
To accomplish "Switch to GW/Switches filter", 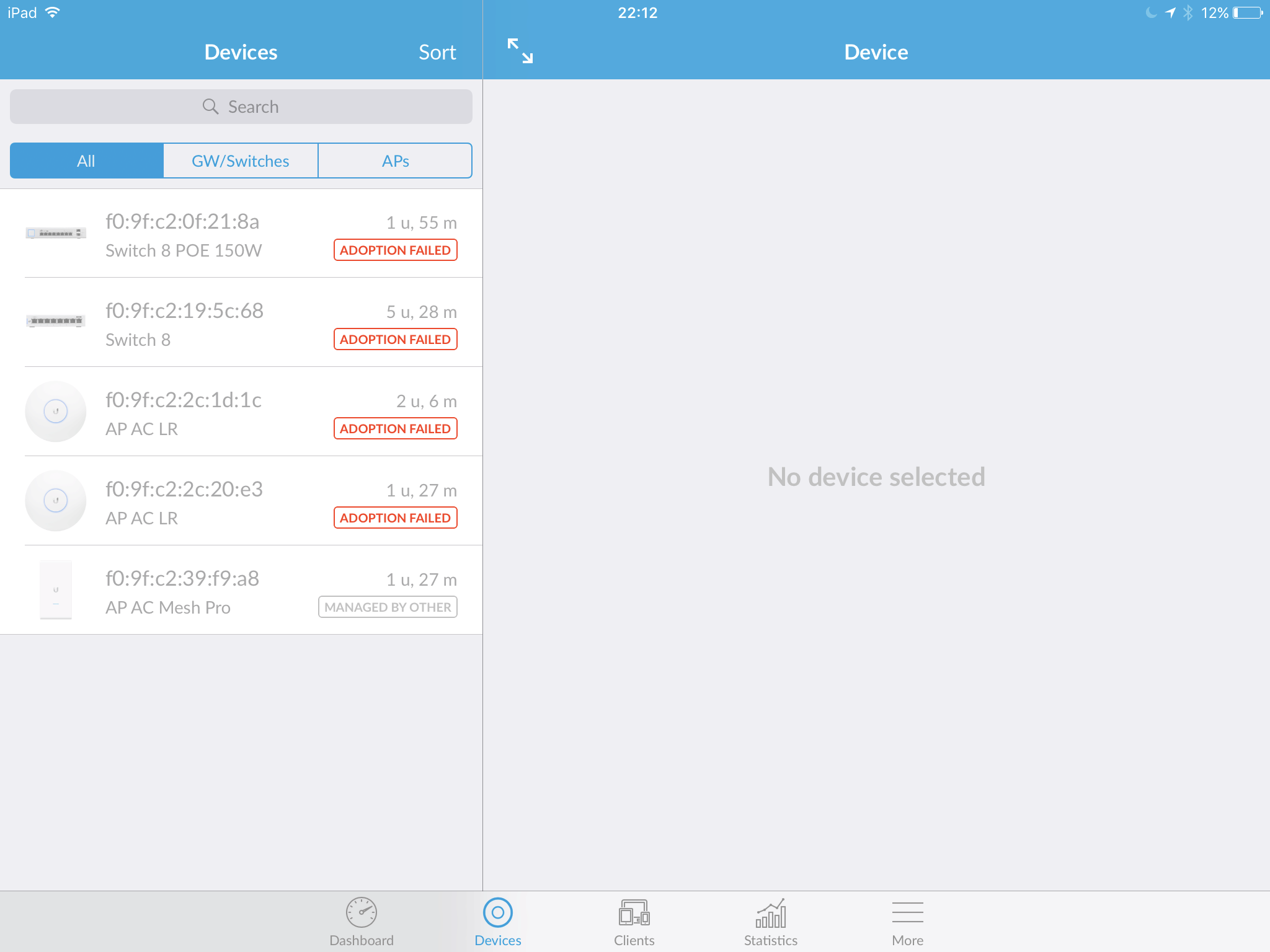I will 241,161.
